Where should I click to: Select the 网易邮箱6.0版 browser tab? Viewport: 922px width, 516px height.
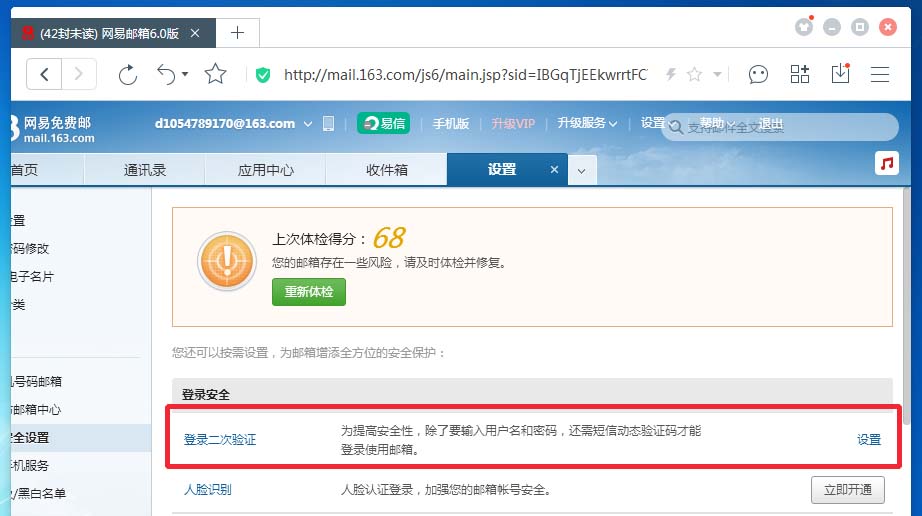pyautogui.click(x=113, y=33)
